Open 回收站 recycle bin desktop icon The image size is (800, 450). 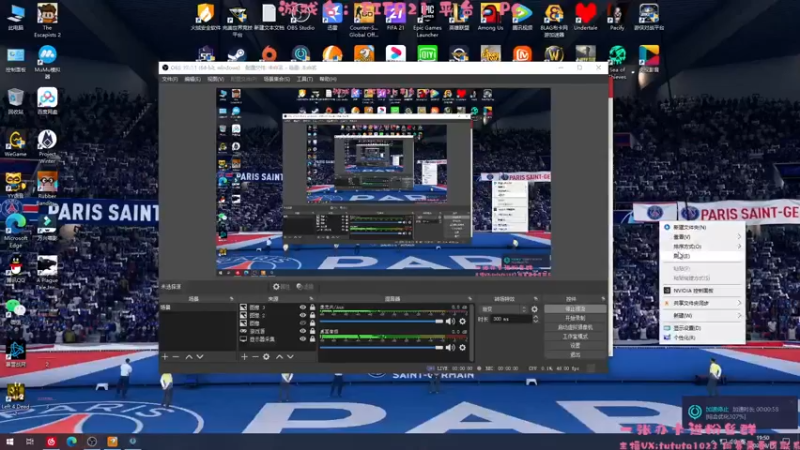(16, 101)
